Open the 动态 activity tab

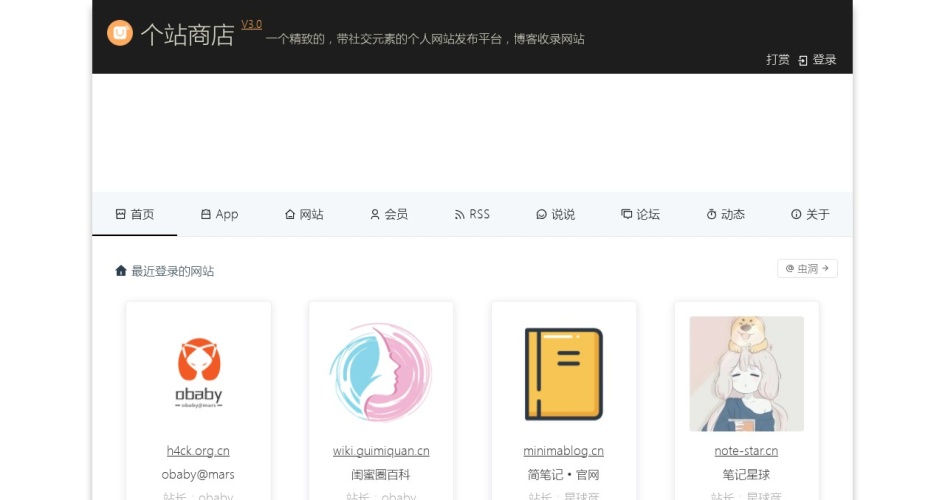(x=726, y=214)
